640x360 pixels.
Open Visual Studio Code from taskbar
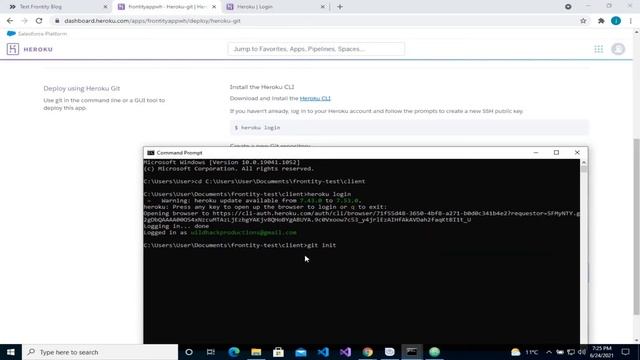pos(323,352)
